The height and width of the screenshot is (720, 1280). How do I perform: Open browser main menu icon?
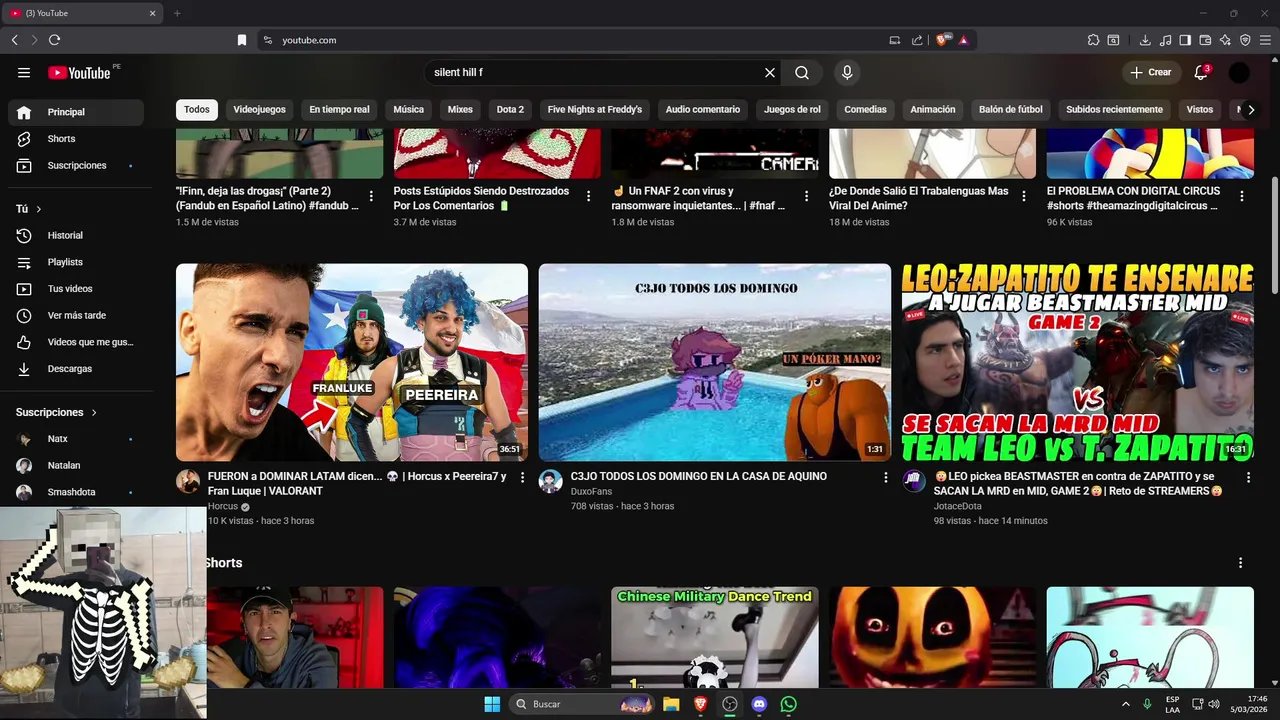coord(1265,40)
